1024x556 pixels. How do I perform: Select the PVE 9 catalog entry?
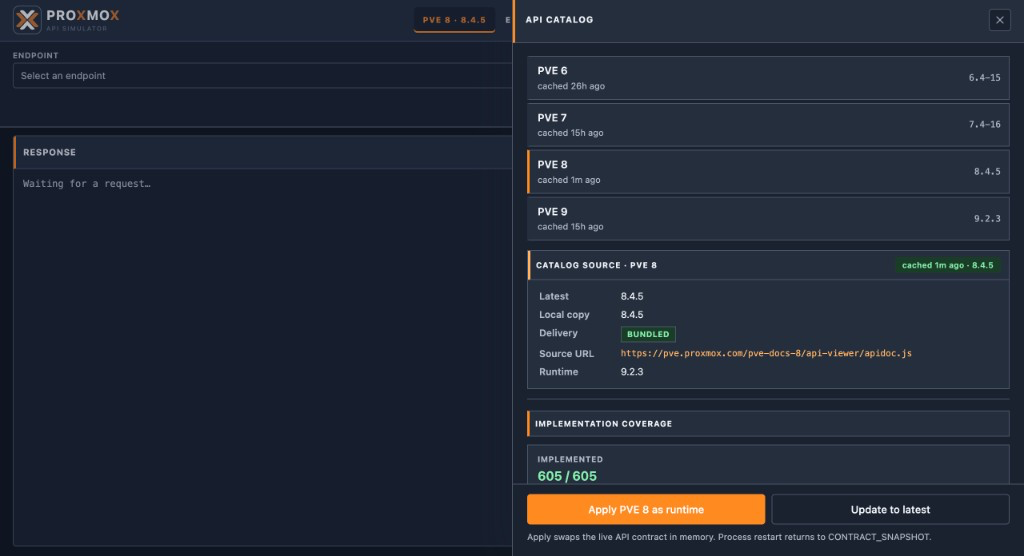point(768,219)
